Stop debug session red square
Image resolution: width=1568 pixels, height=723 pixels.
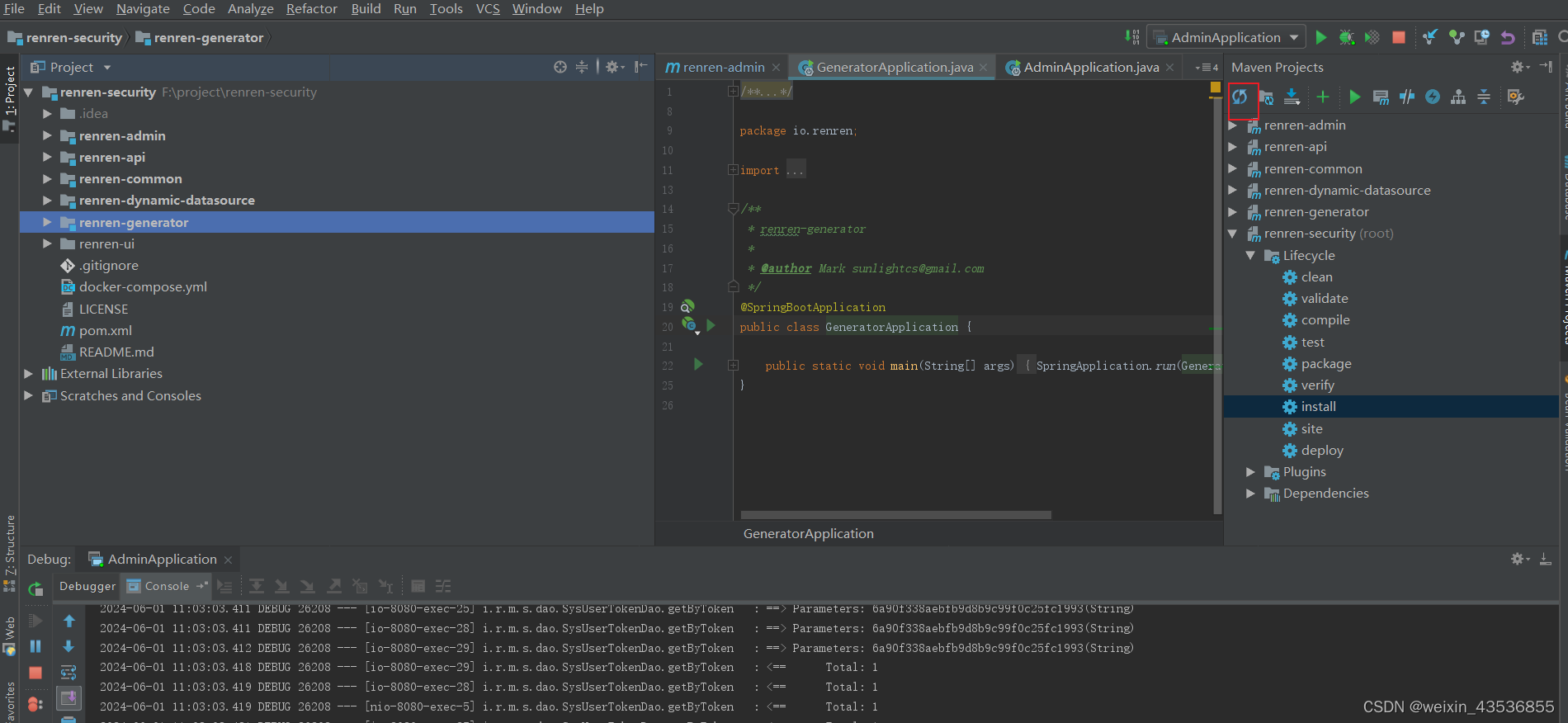pos(35,673)
